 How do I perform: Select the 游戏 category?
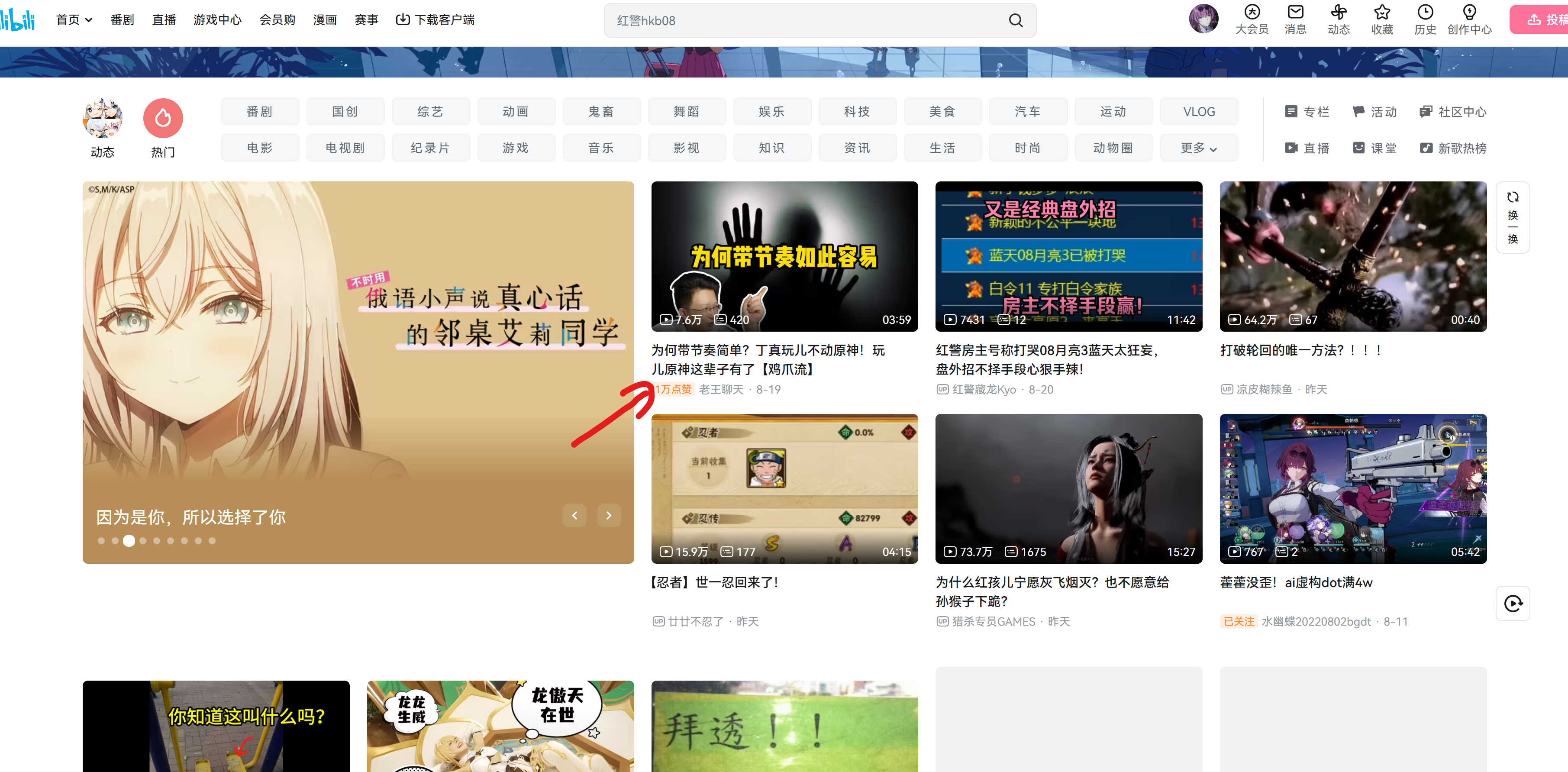pyautogui.click(x=516, y=148)
